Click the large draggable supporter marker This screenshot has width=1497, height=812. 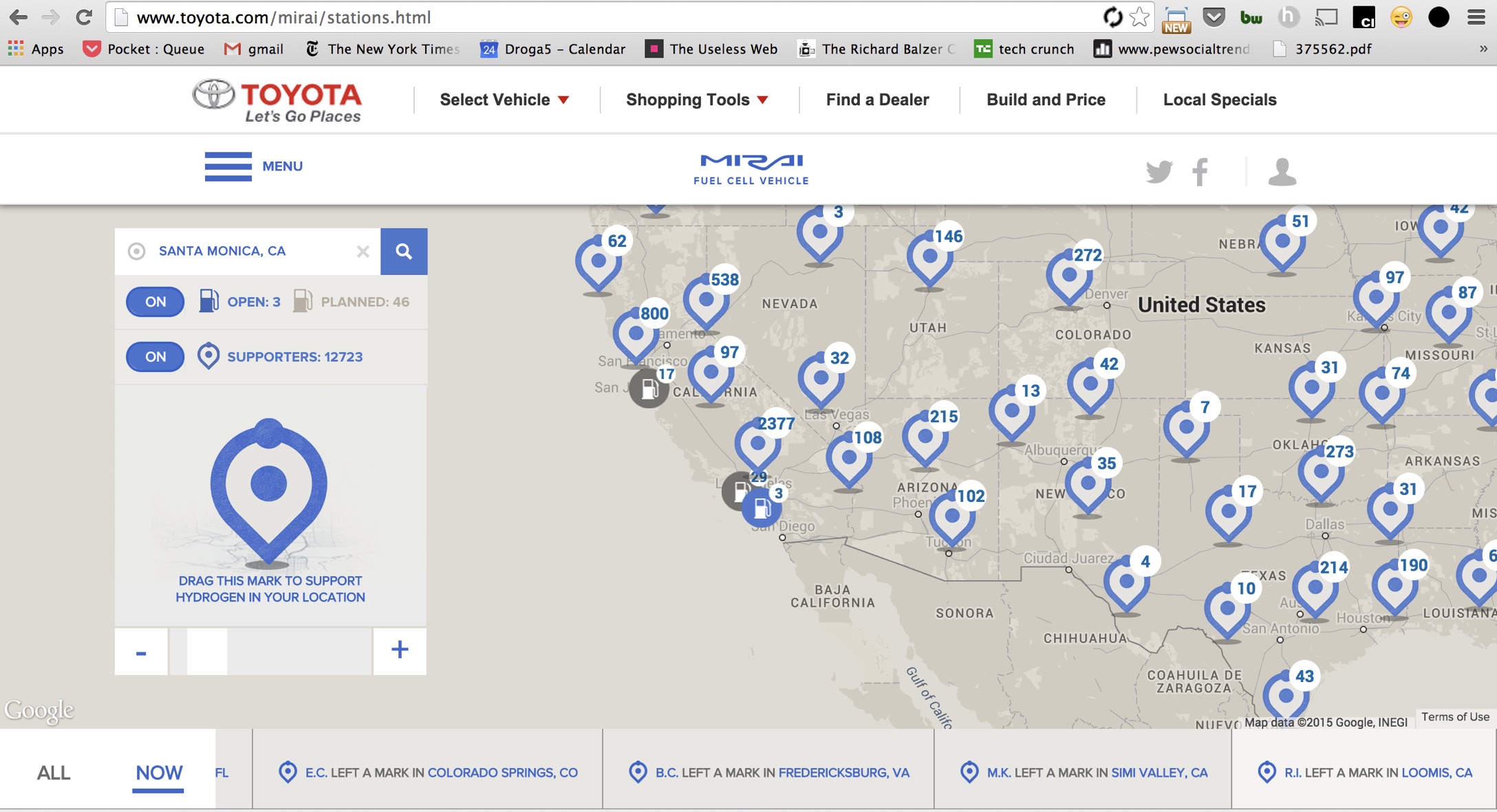[x=268, y=491]
